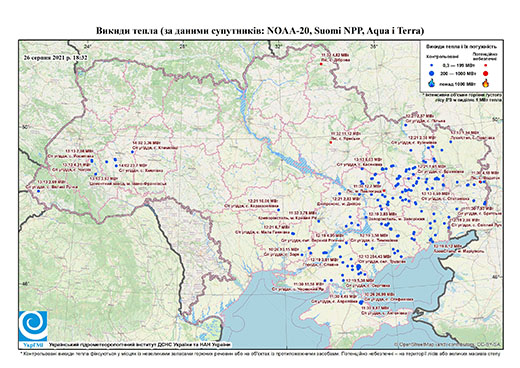Screen dimensions: 520x368
Task: Click the blue flame icon in the legend
Action: pos(432,83)
